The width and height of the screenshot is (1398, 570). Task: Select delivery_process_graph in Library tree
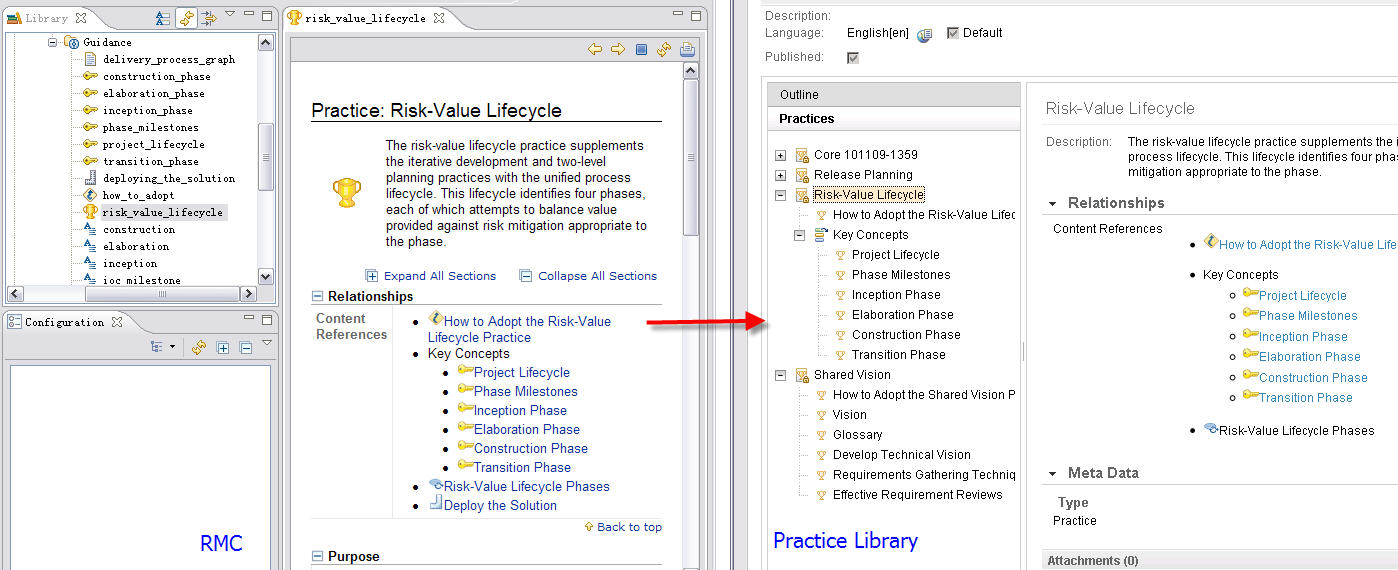coord(169,60)
